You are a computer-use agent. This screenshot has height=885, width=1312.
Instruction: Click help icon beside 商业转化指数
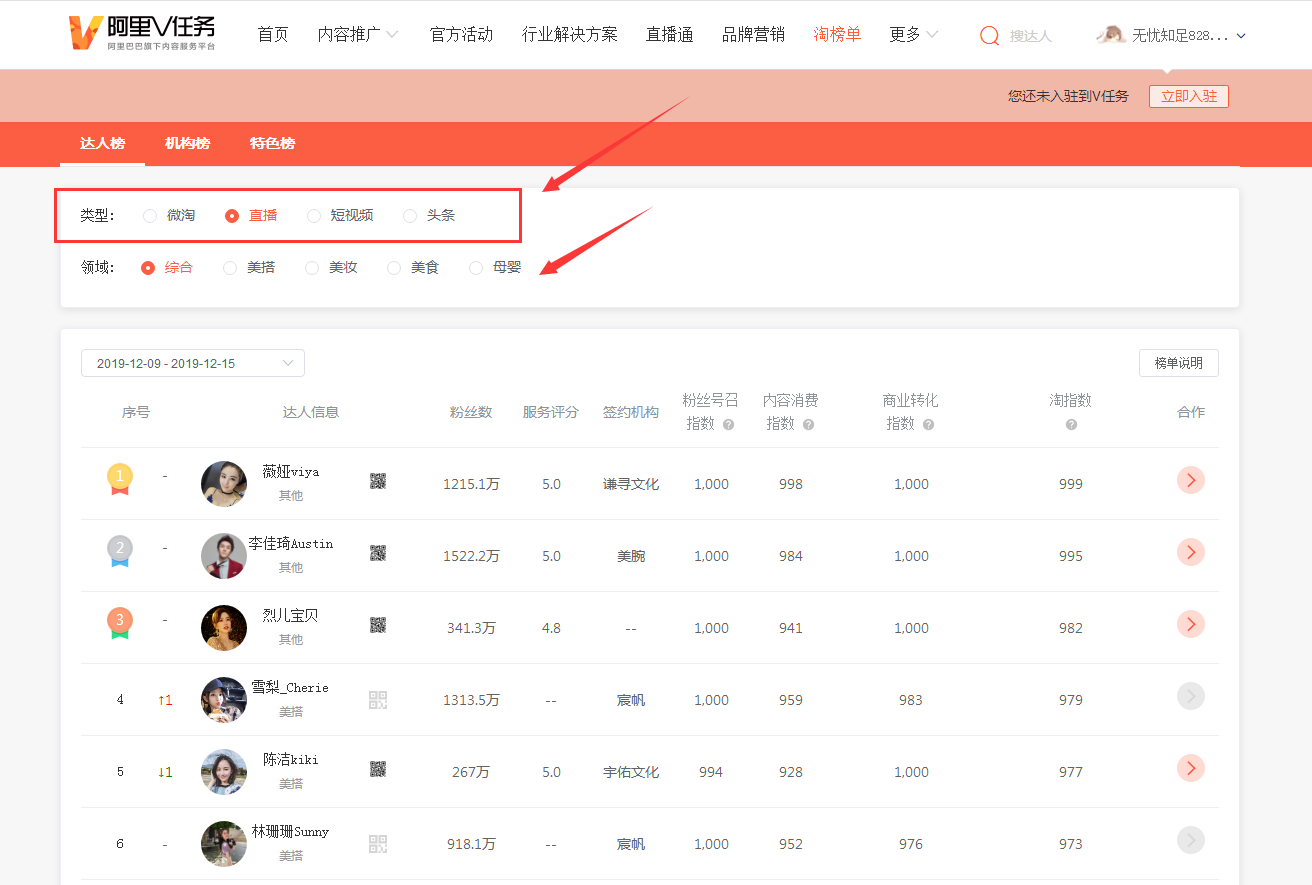(x=928, y=424)
